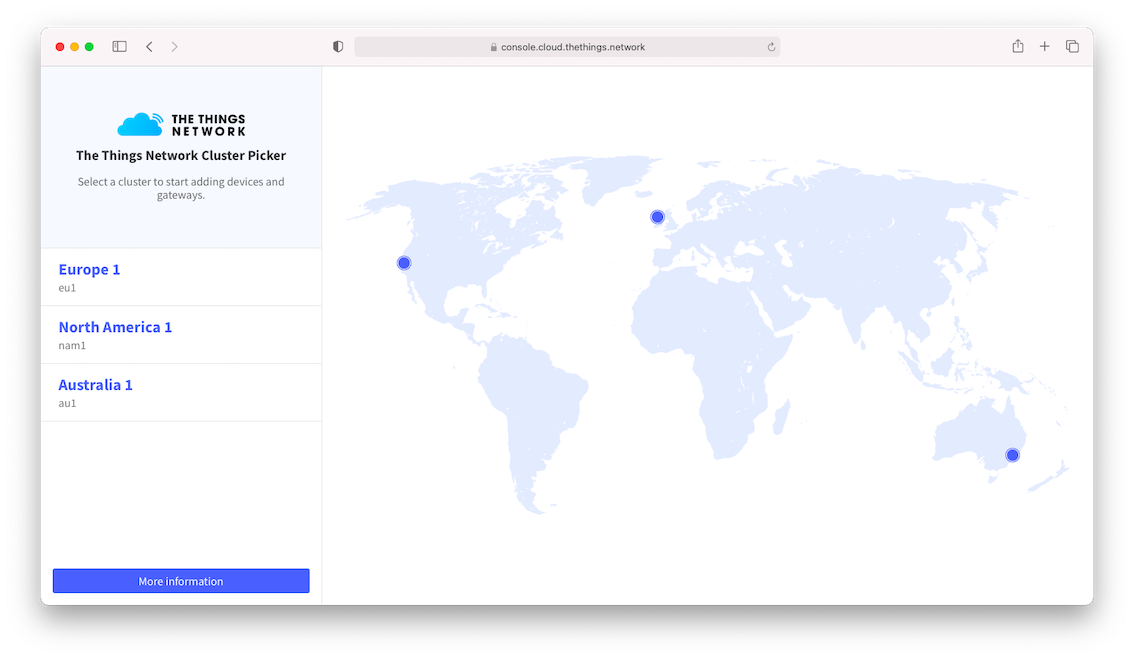
Task: Open the privacy report shield icon
Action: pyautogui.click(x=338, y=47)
